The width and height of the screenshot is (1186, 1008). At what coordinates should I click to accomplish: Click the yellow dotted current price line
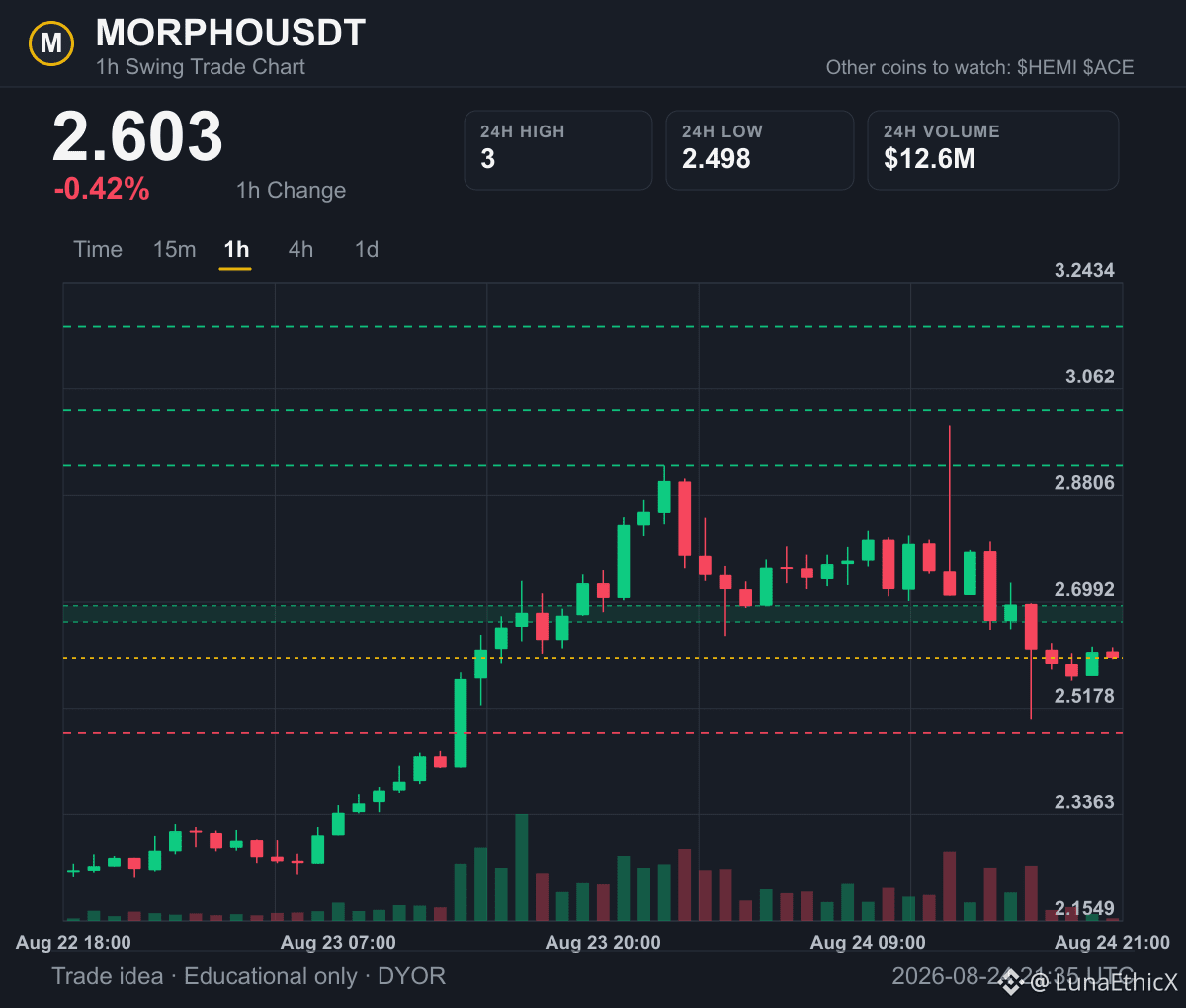tap(593, 657)
